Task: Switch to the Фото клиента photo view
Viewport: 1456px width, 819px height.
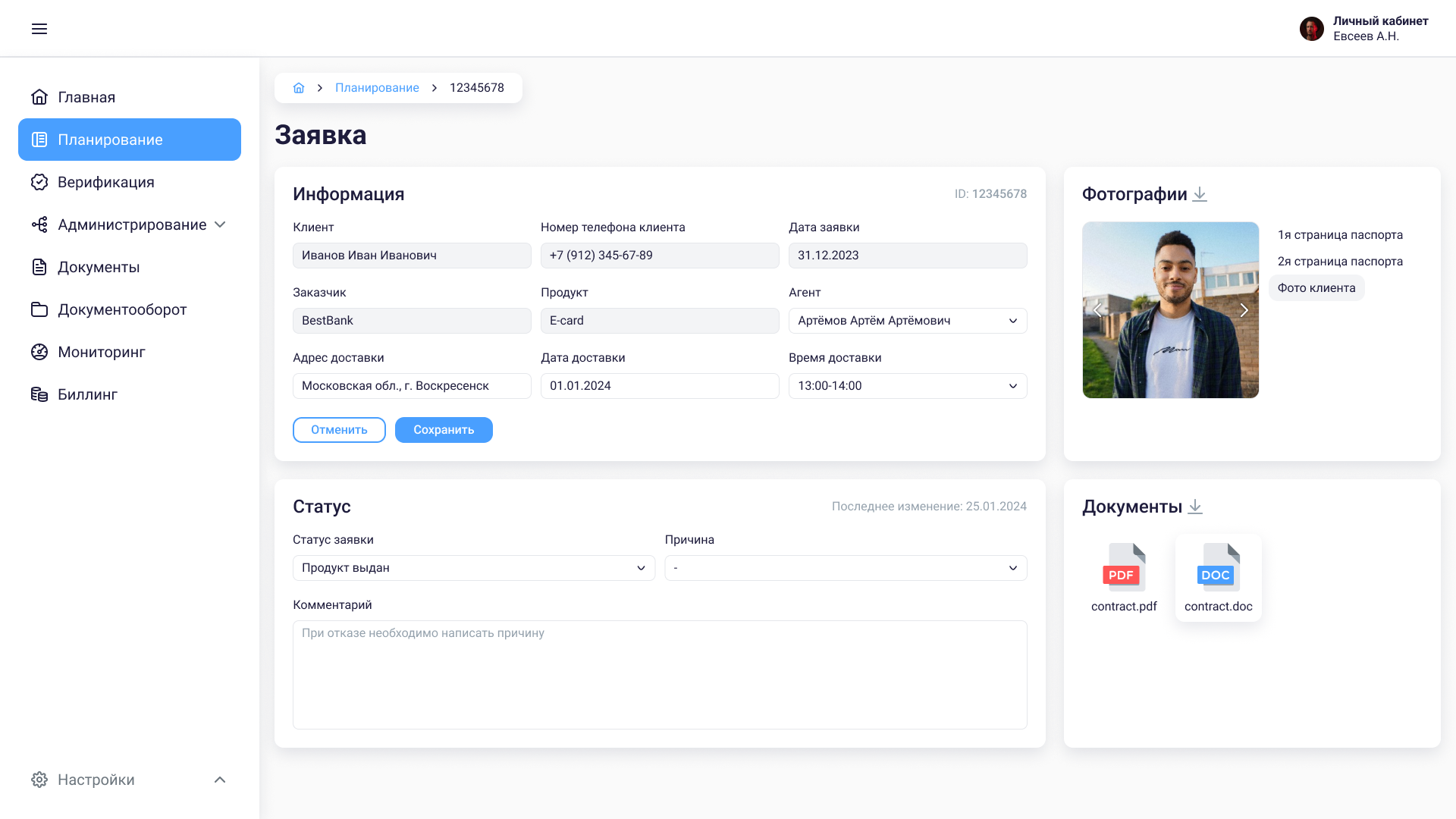Action: [x=1316, y=287]
